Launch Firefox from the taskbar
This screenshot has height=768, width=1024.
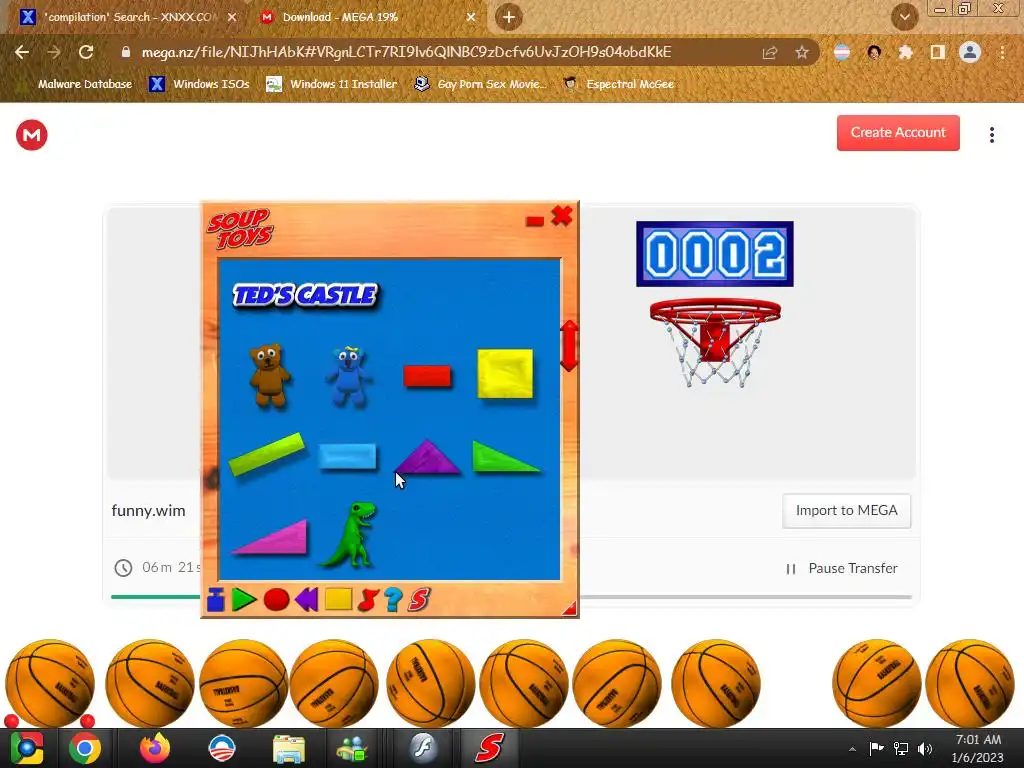pyautogui.click(x=155, y=748)
